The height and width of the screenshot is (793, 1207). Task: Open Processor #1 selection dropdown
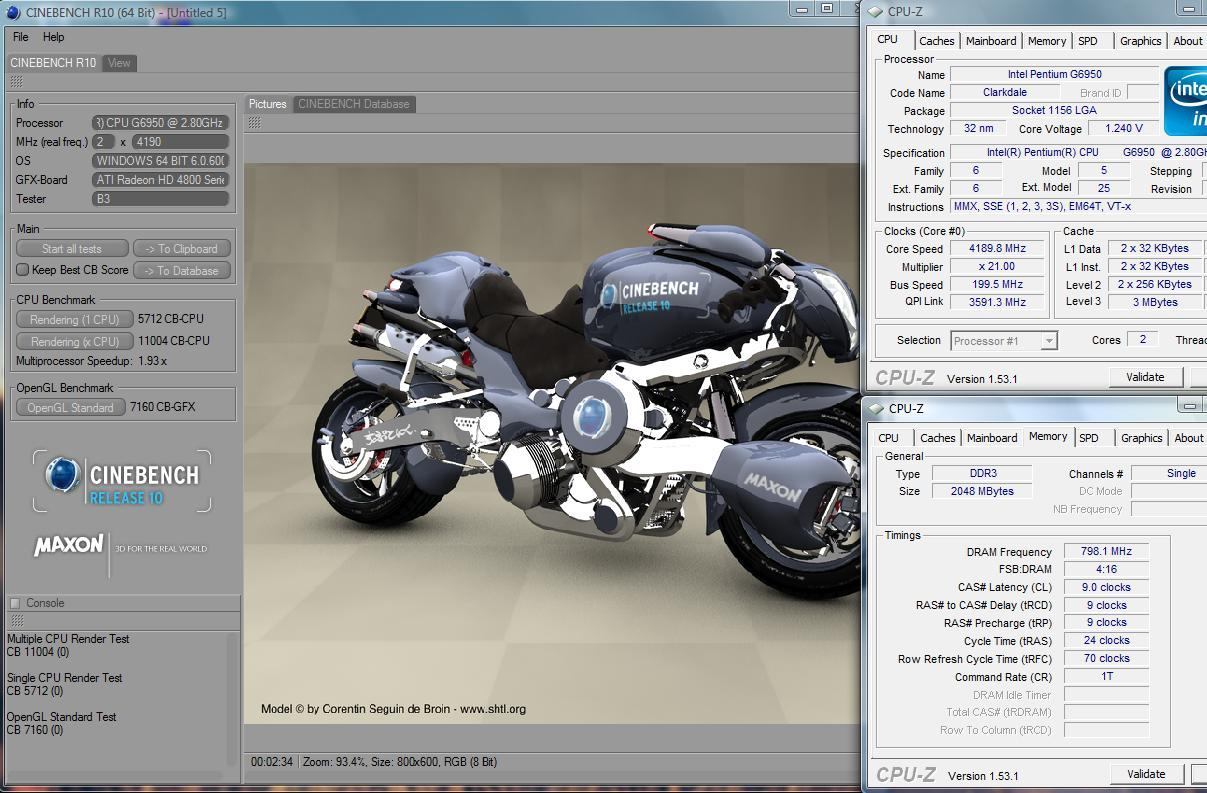tap(1003, 341)
